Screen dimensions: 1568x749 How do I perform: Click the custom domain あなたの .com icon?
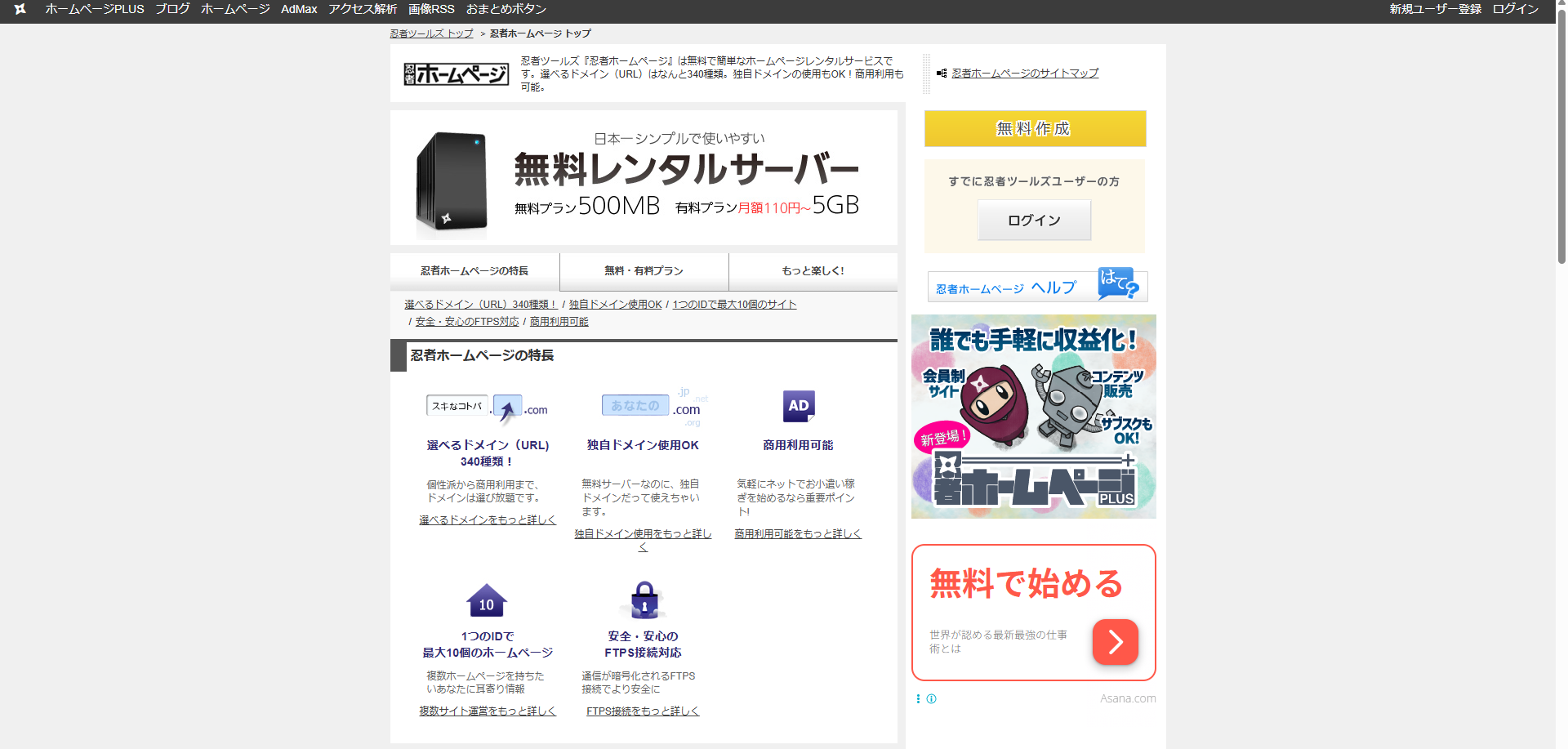point(651,406)
